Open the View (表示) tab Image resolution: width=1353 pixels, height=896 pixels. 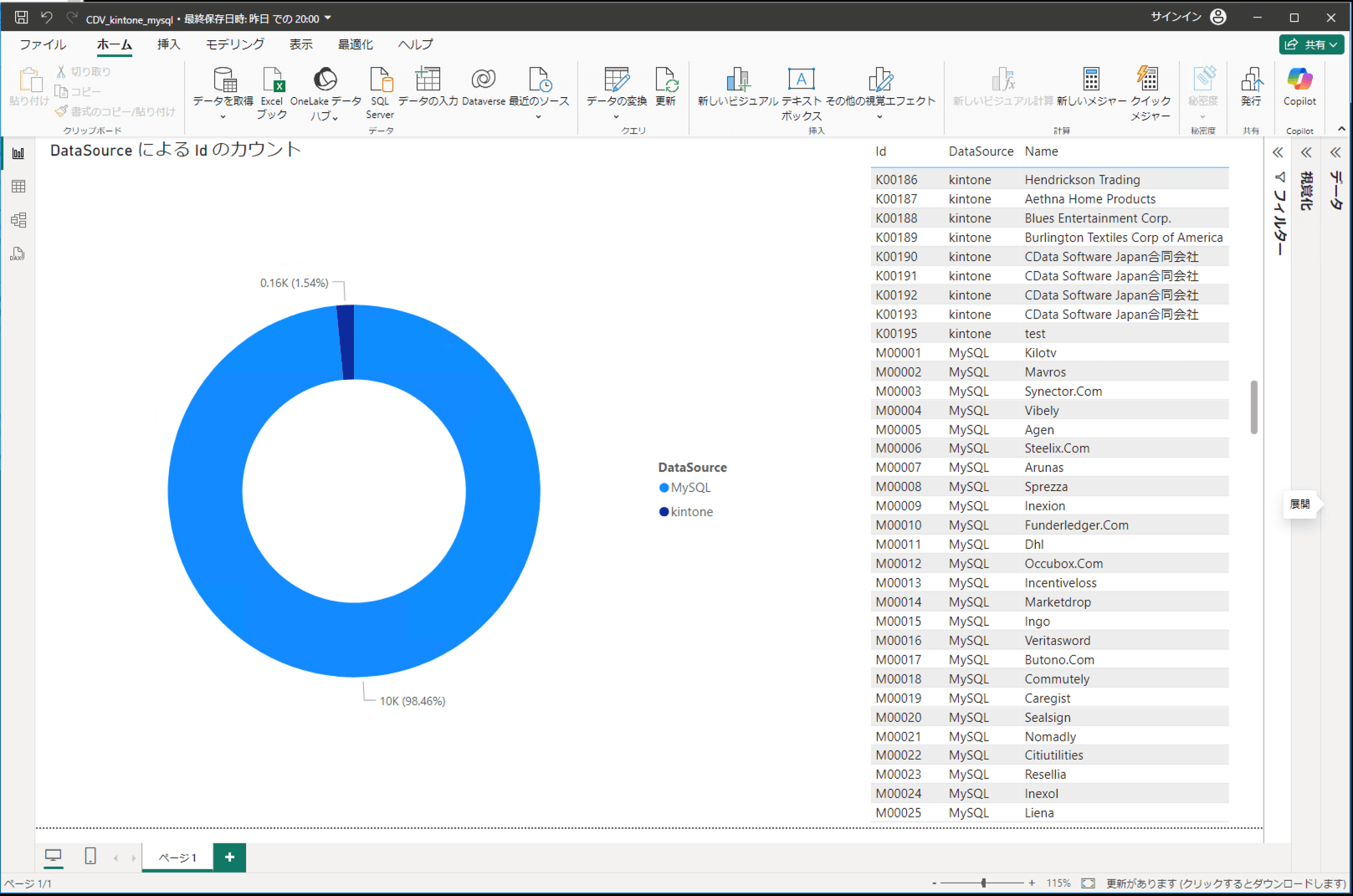301,44
